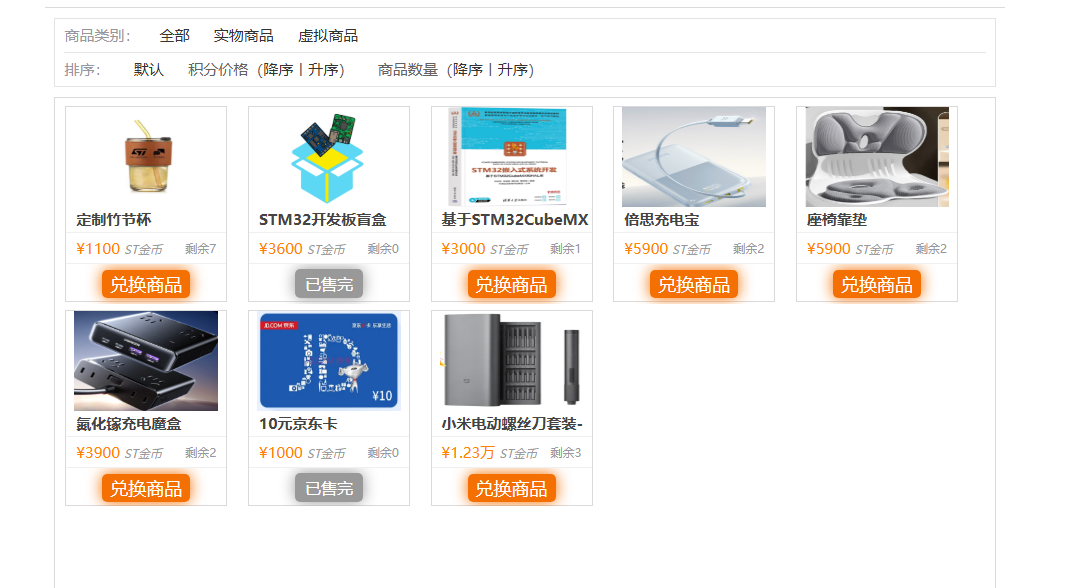
Task: Open the STM32CubeMX book cover image
Action: pos(511,157)
